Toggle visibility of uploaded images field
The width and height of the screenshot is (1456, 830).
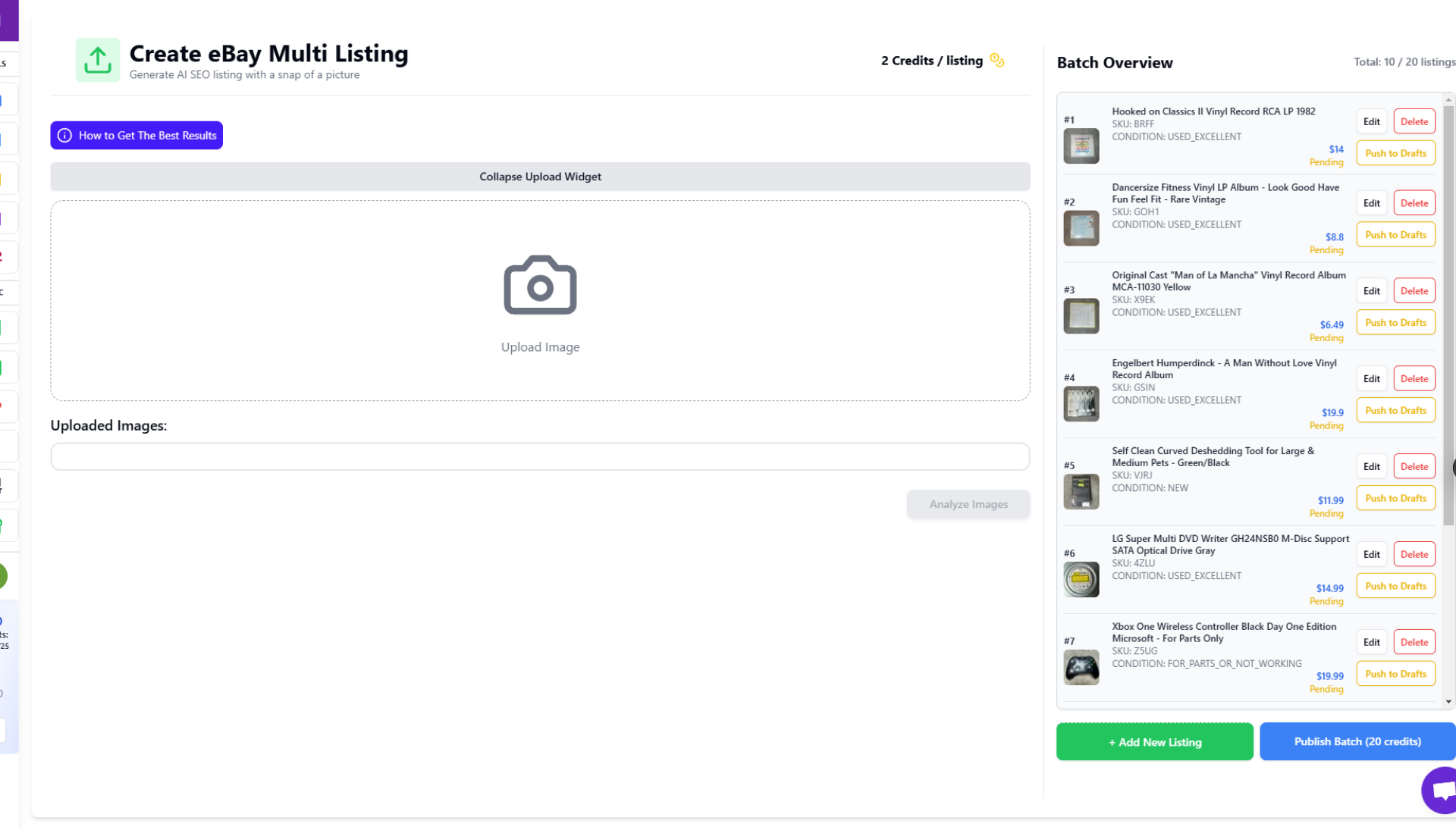click(540, 176)
